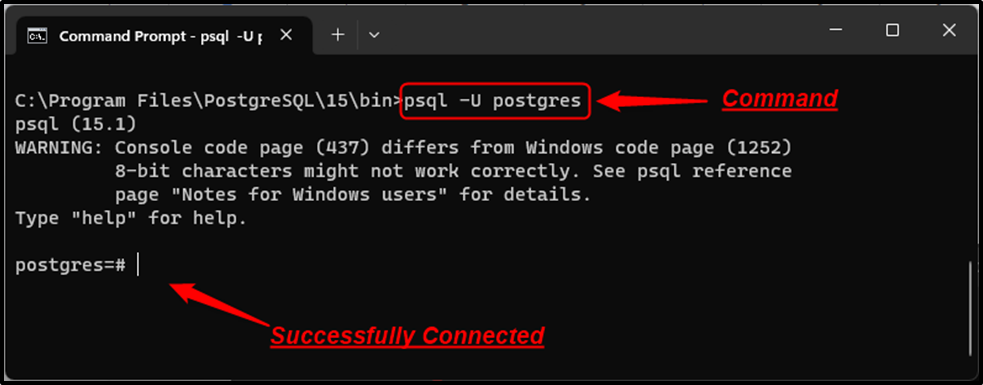Close the terminal window
Viewport: 983px width, 385px height.
[949, 29]
